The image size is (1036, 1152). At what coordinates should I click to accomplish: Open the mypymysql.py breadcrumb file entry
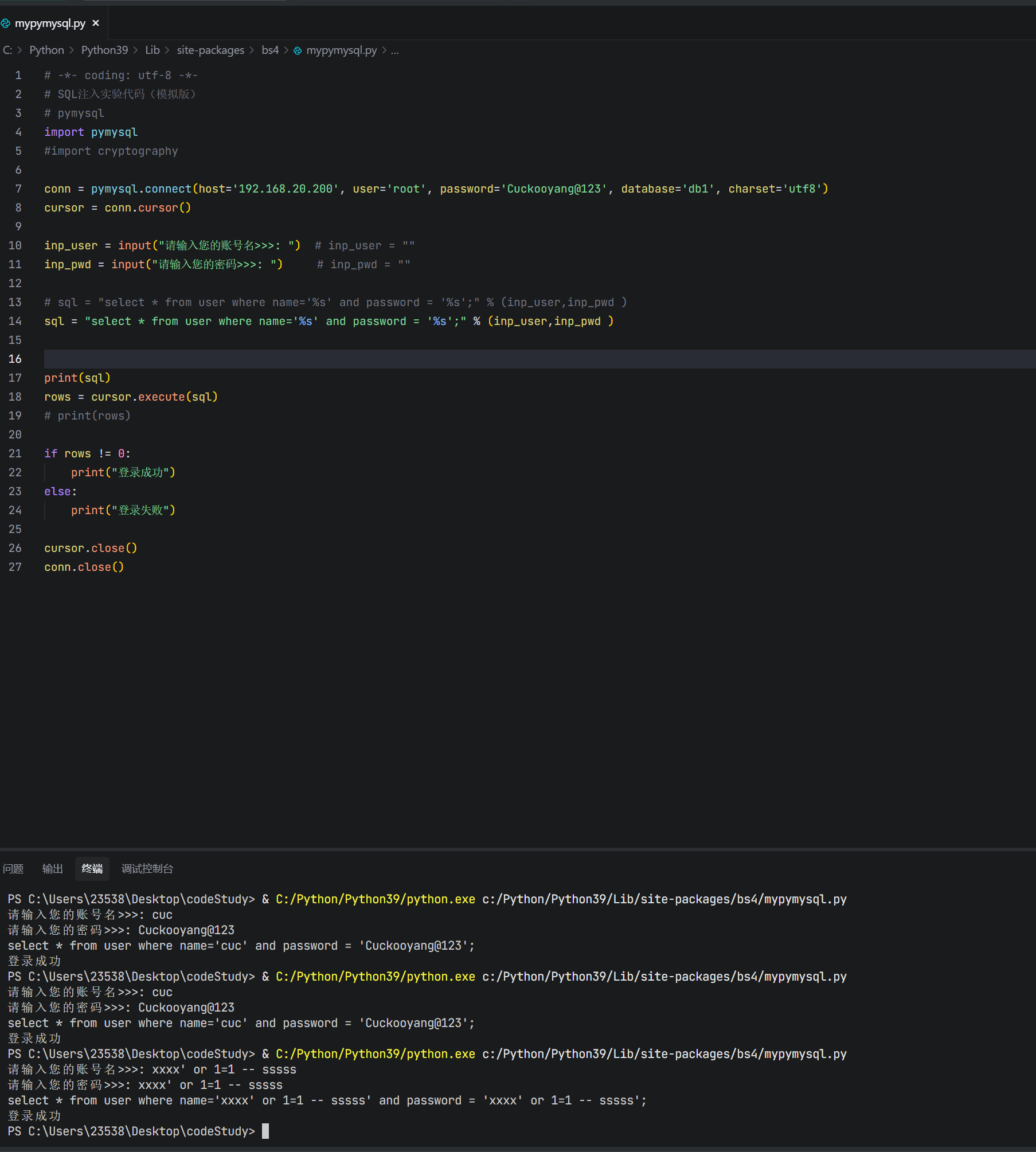click(341, 50)
